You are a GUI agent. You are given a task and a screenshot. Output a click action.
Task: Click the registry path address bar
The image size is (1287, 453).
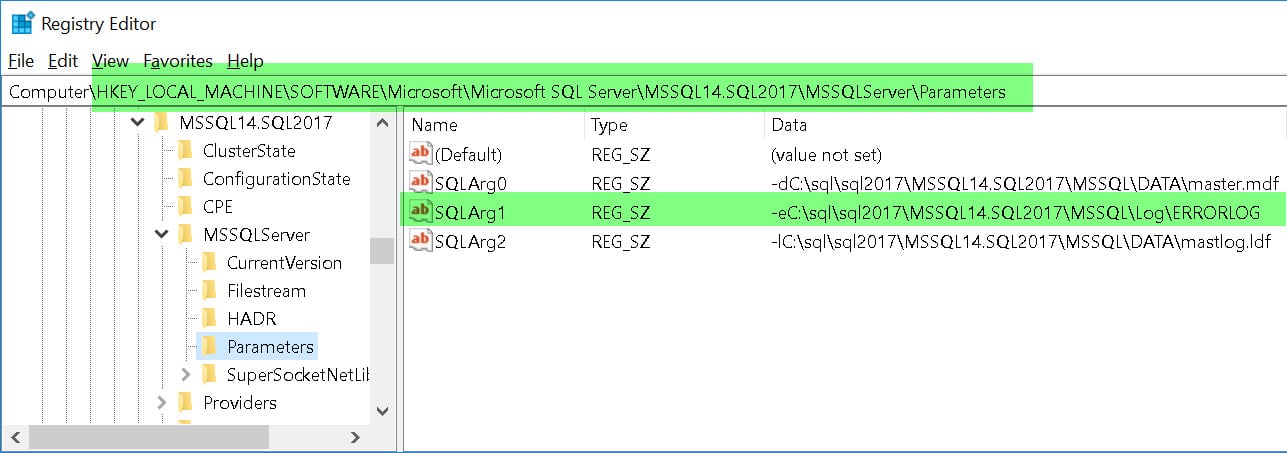pyautogui.click(x=643, y=92)
